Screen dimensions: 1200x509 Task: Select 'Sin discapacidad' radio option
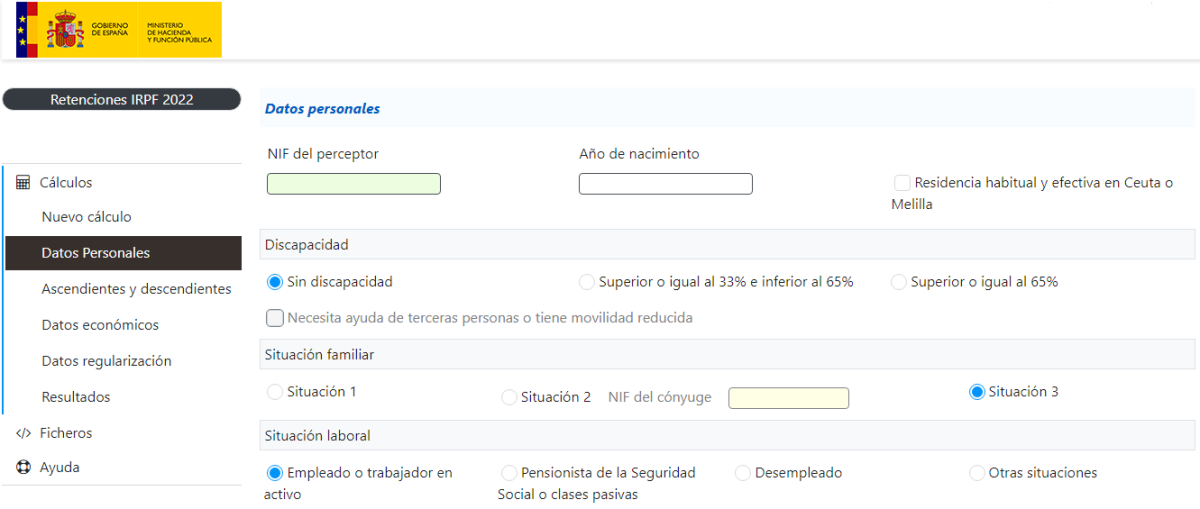click(275, 282)
